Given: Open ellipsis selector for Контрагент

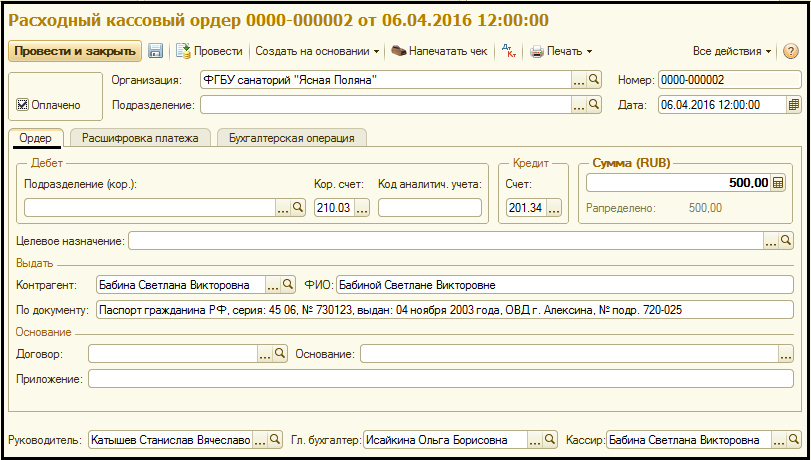Looking at the screenshot, I should [x=273, y=285].
